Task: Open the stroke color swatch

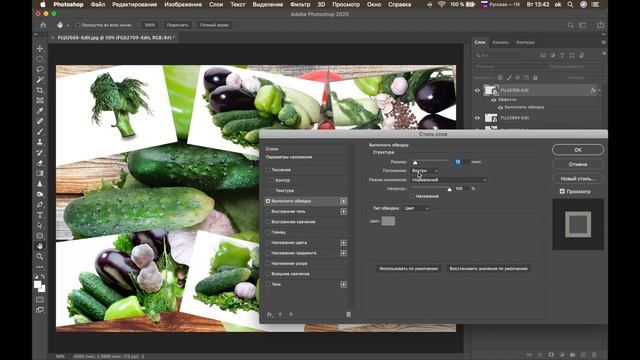Action: [388, 221]
